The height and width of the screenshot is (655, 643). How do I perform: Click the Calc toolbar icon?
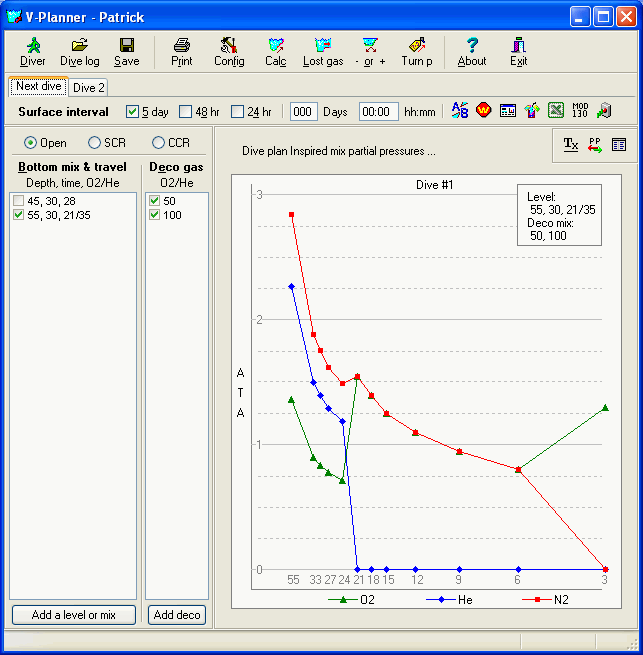click(x=276, y=51)
